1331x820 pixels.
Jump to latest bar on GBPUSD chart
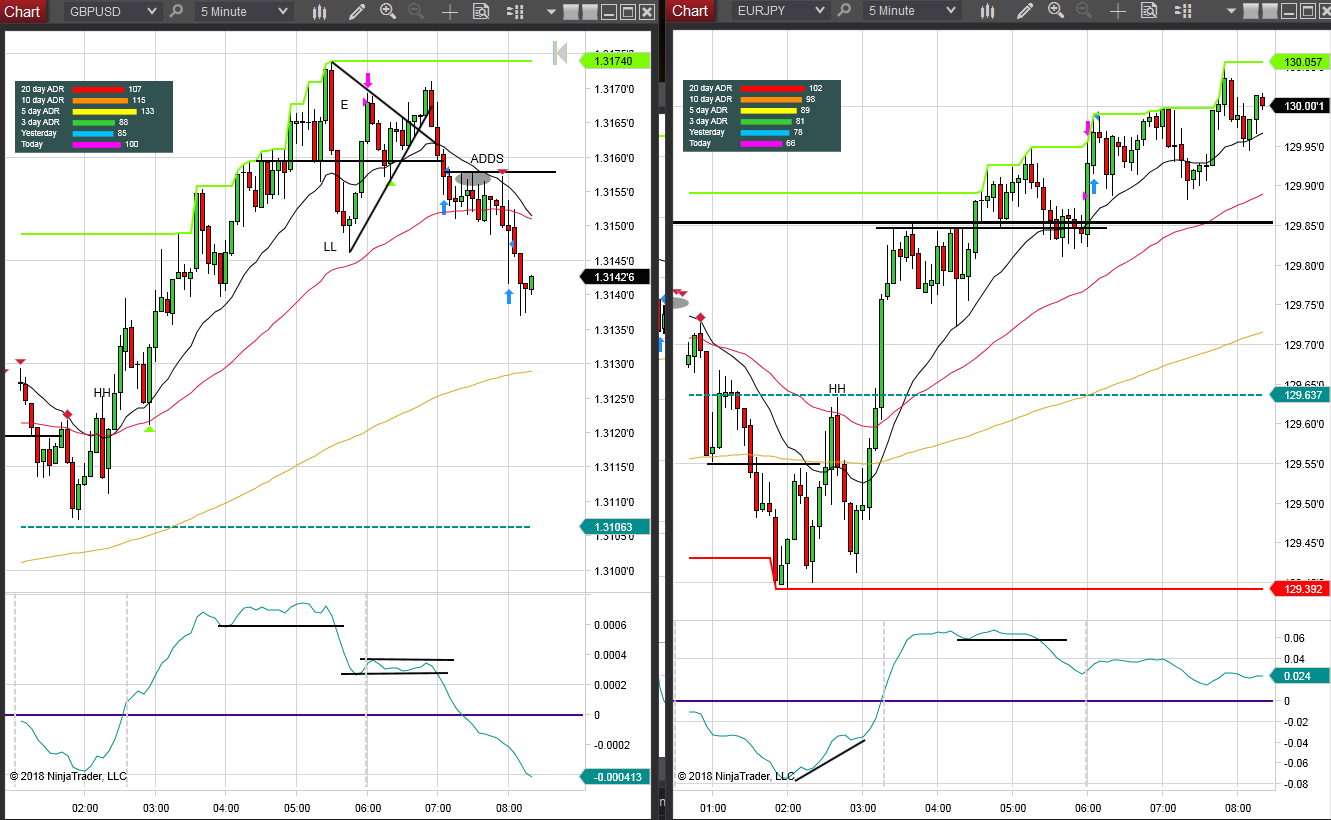[x=559, y=52]
